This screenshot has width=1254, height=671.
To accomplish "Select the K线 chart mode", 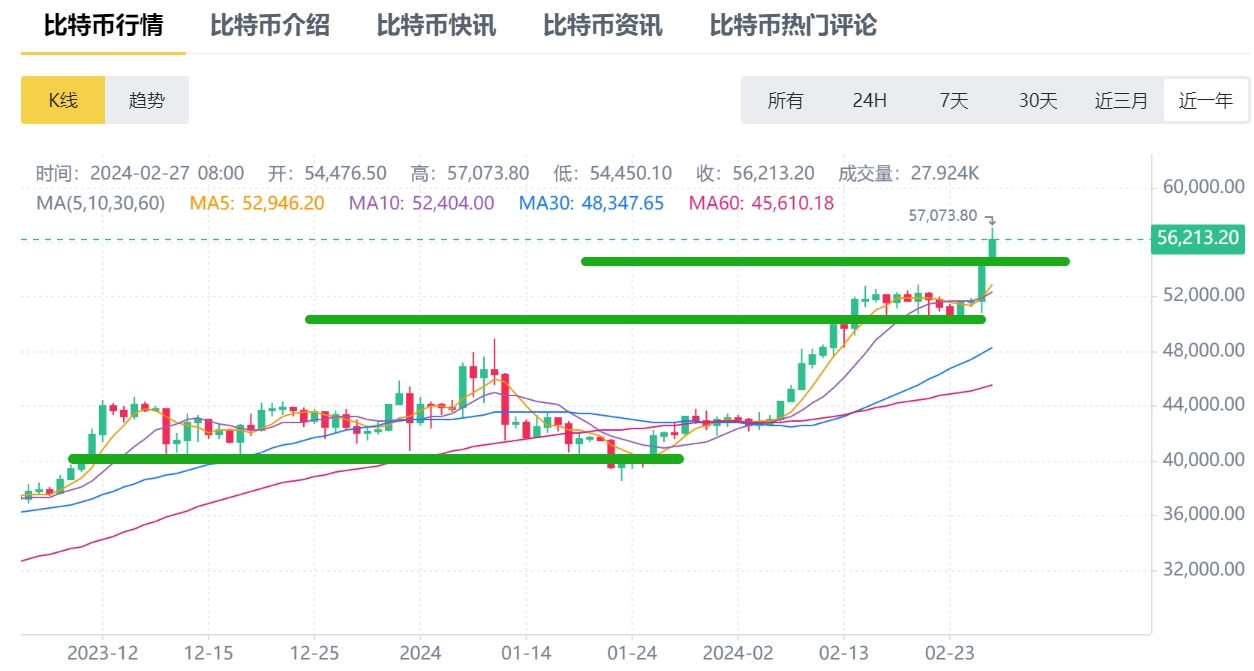I will [x=63, y=100].
